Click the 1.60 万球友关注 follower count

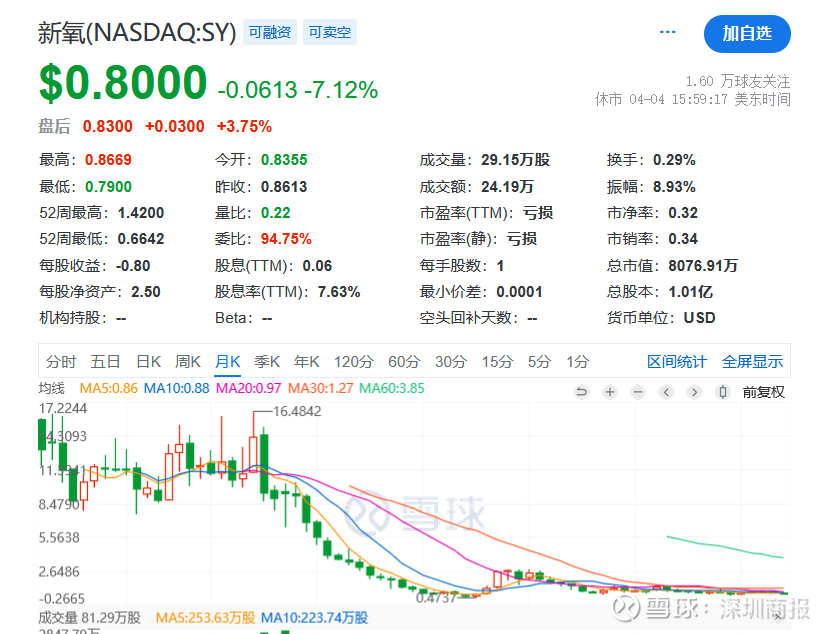coord(738,81)
